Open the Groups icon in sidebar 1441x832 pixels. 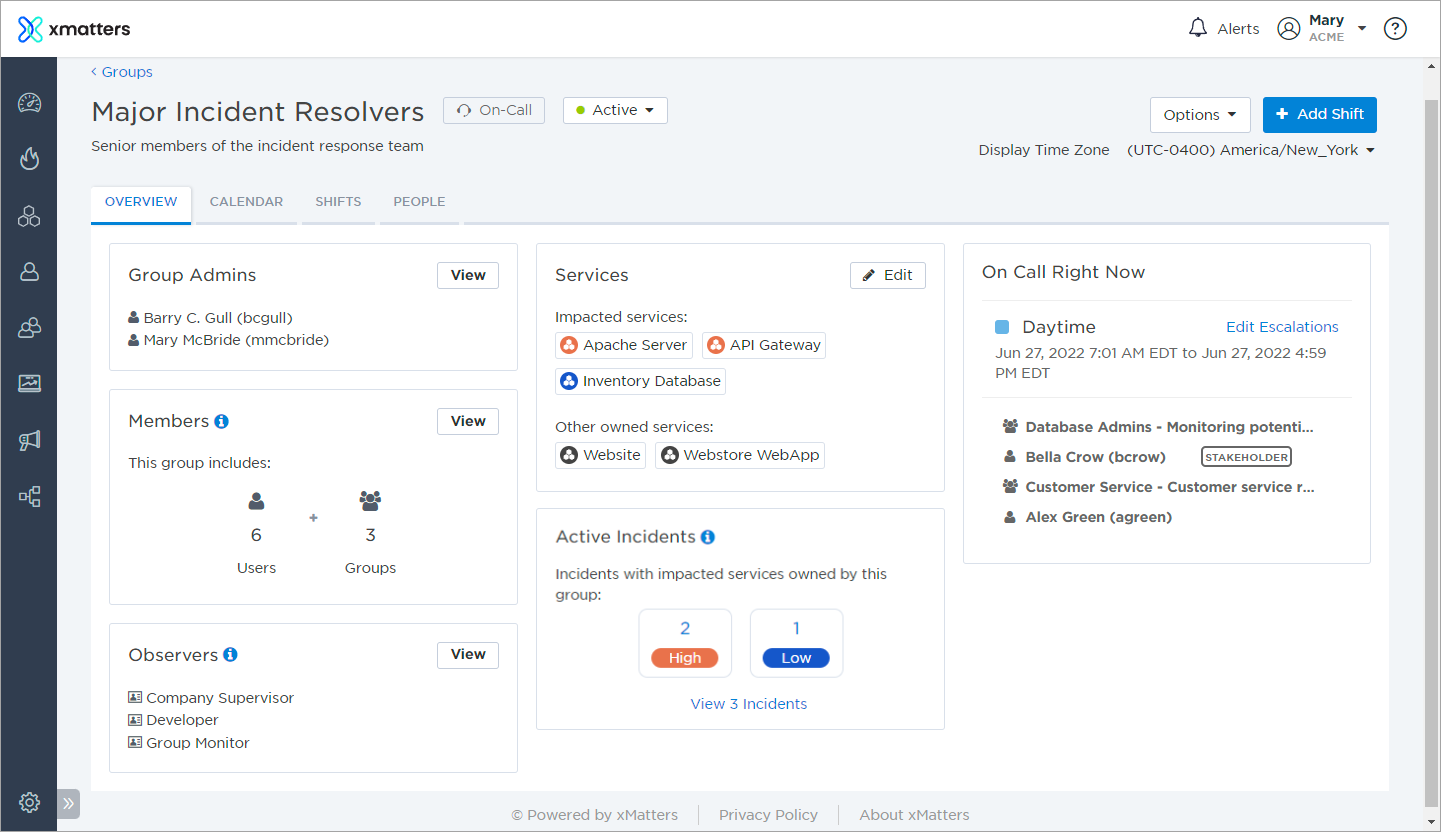pos(29,327)
